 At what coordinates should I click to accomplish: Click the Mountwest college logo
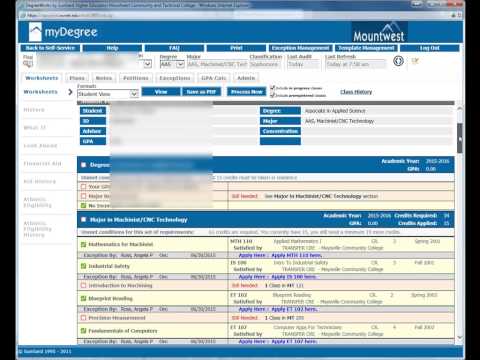coord(379,32)
